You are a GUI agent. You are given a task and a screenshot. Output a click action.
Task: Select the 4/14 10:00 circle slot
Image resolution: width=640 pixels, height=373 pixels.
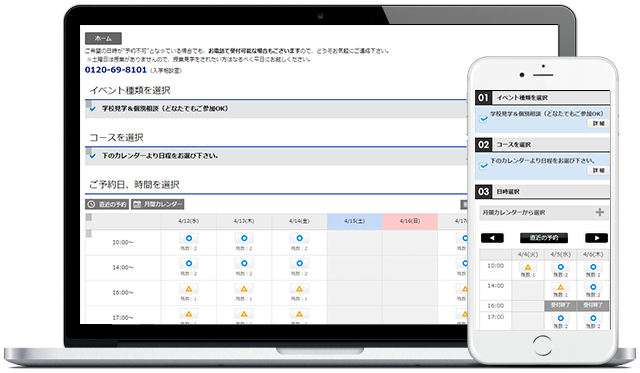299,238
